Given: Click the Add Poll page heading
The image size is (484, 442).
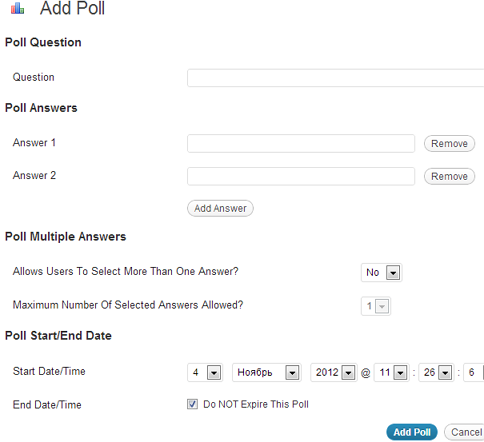Looking at the screenshot, I should [72, 8].
